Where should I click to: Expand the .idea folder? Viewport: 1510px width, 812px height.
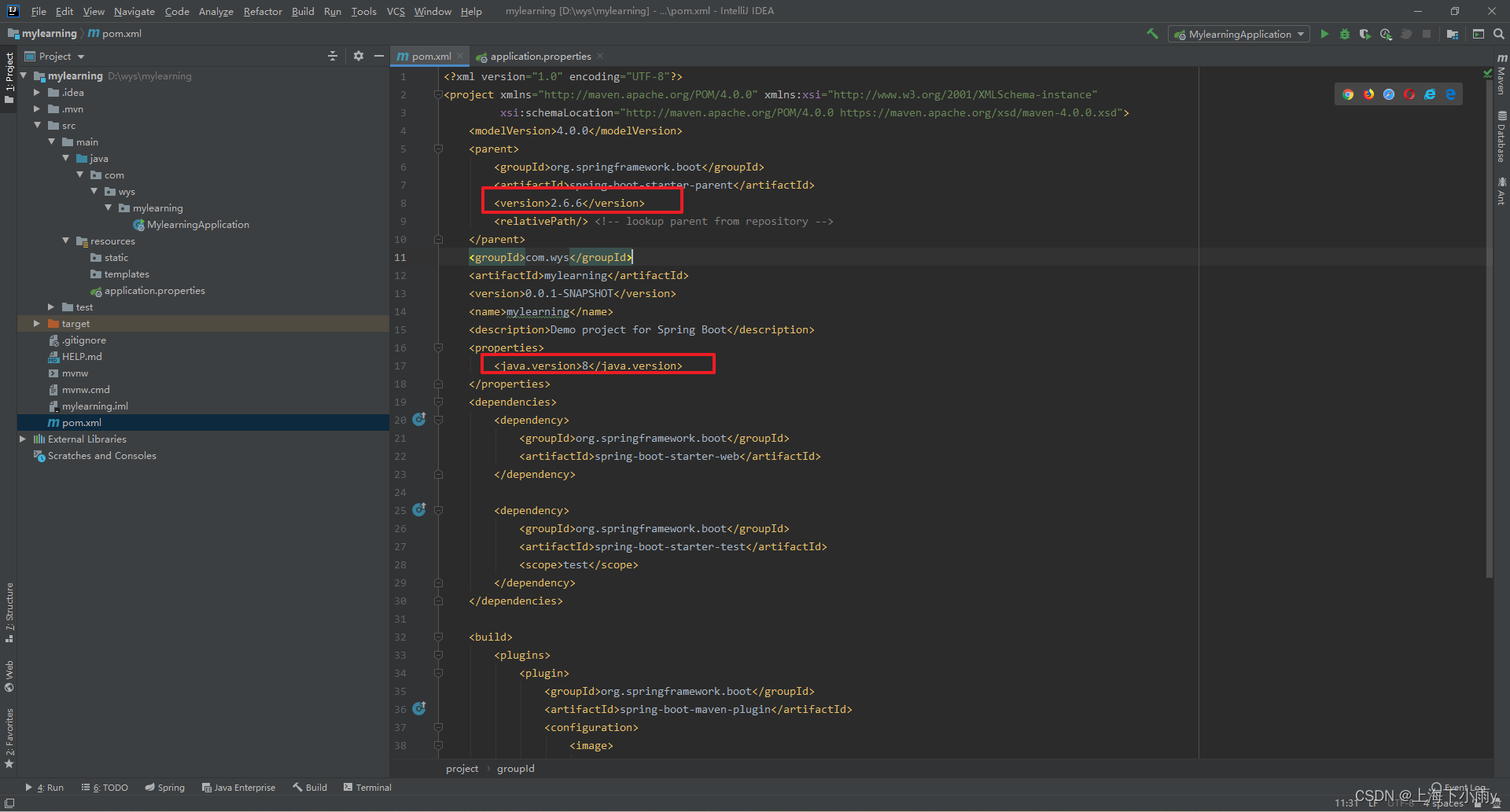(x=36, y=93)
